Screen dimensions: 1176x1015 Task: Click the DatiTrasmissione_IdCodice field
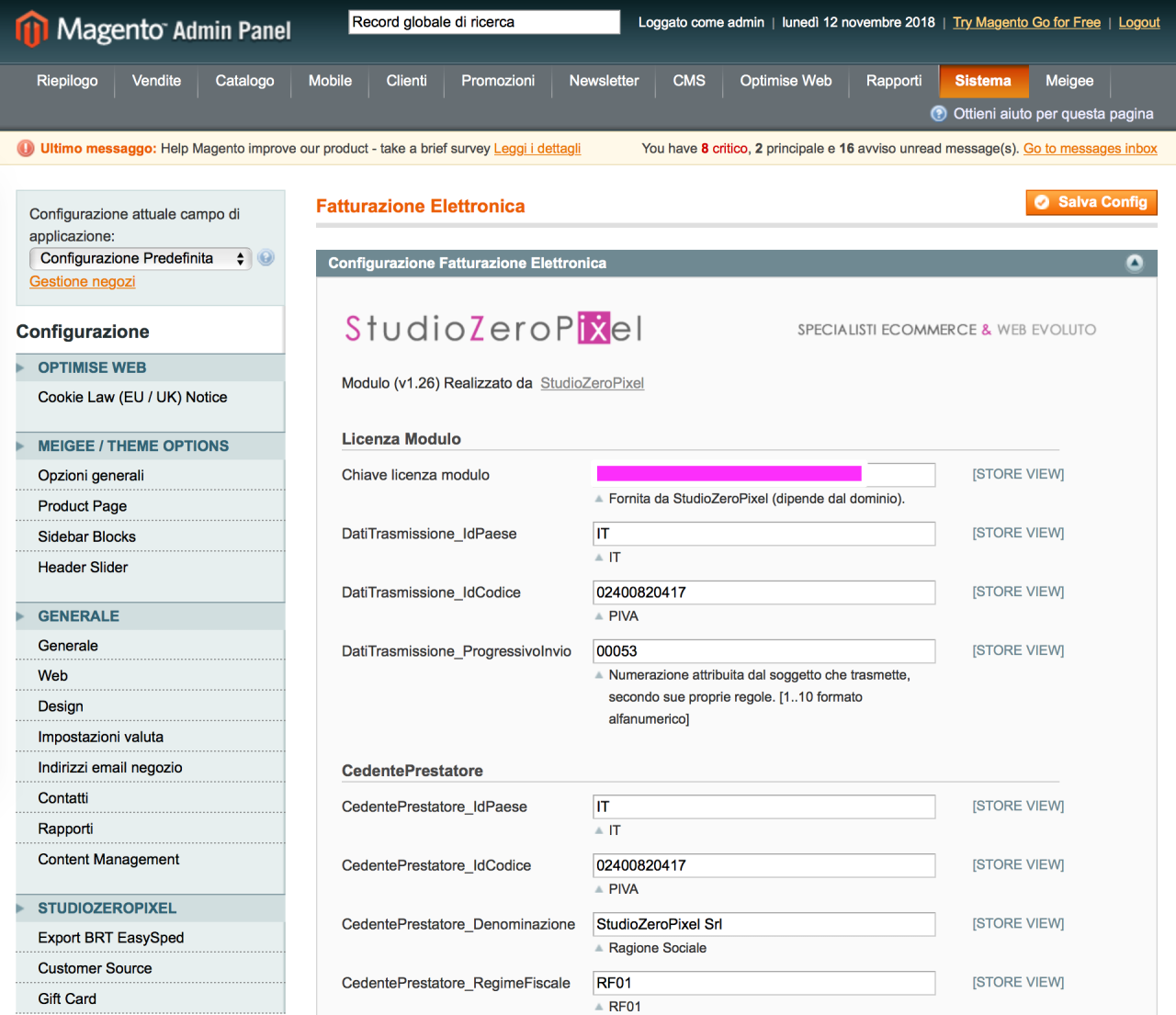coord(764,592)
